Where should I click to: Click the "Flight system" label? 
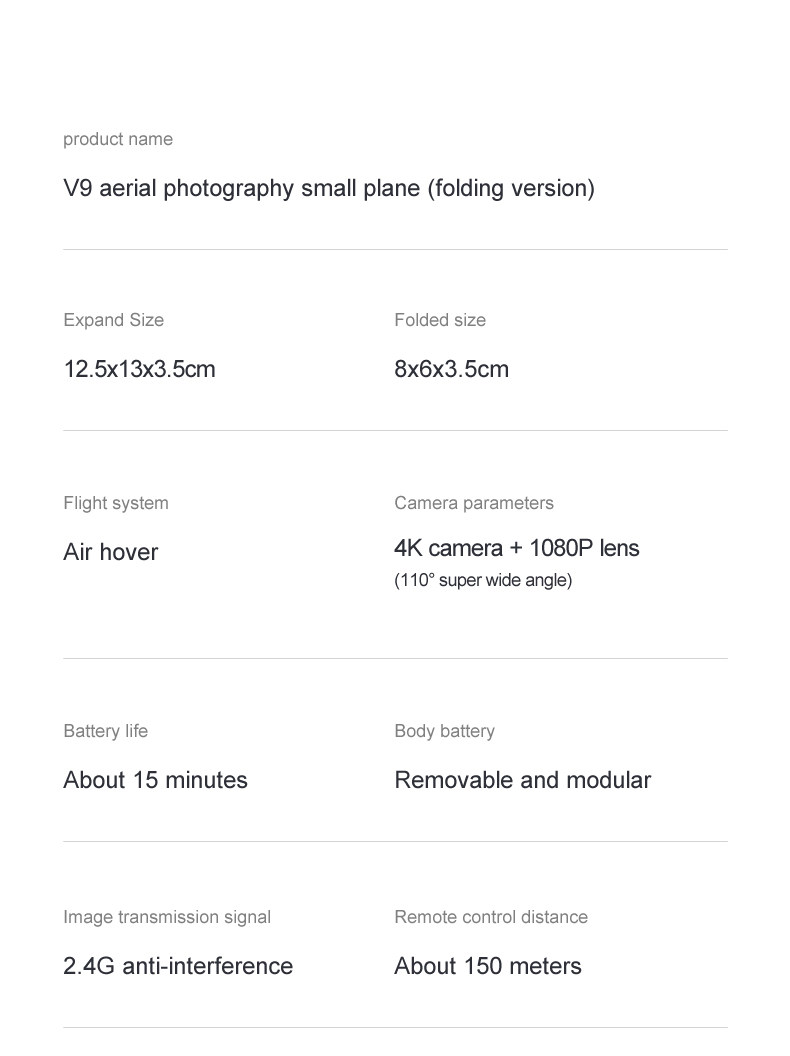point(116,503)
